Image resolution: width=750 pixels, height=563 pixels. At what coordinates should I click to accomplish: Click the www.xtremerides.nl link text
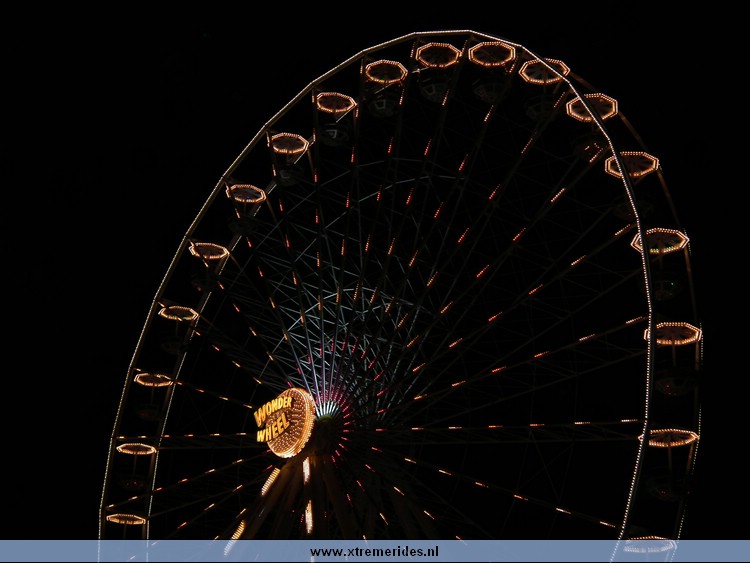(x=374, y=552)
